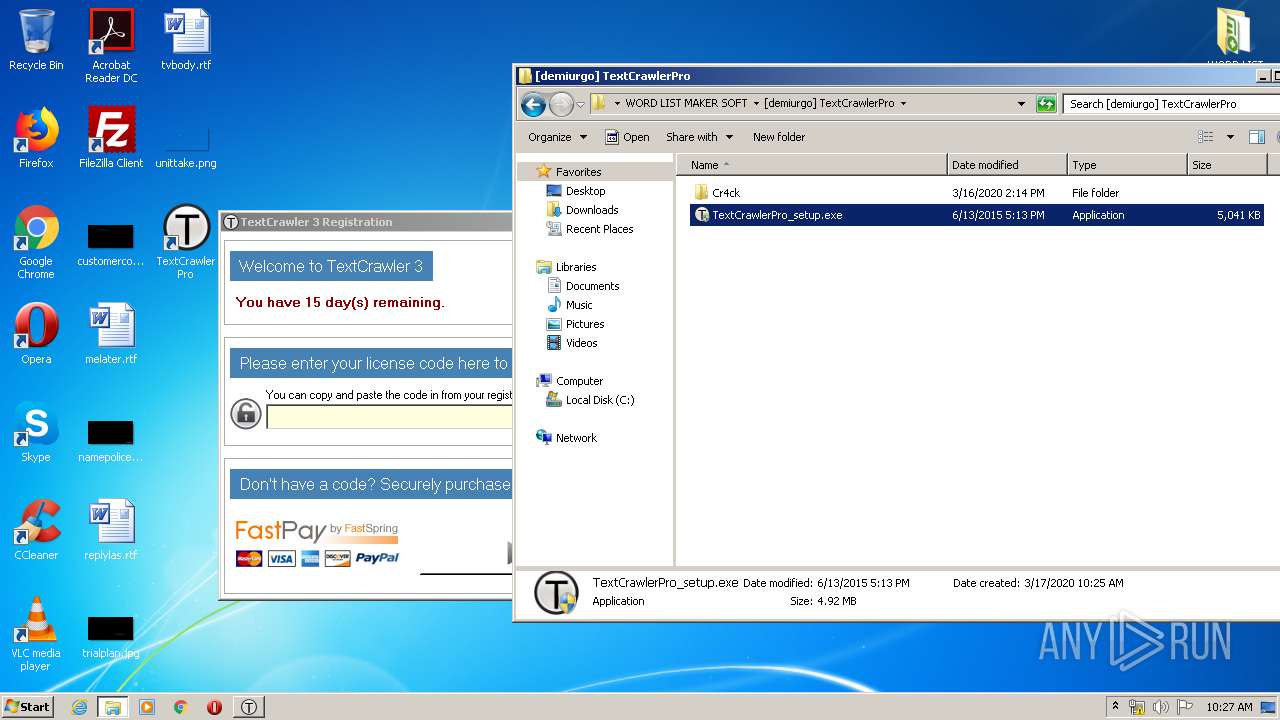The image size is (1280, 720).
Task: Open CCleaner desktop shortcut
Action: point(36,530)
